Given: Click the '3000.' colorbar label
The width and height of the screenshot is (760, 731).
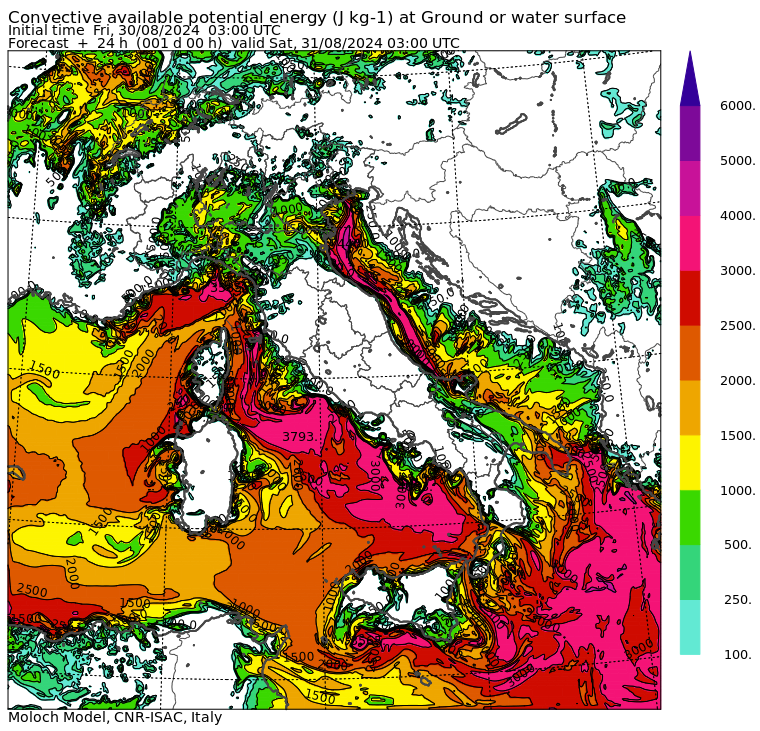Looking at the screenshot, I should coord(737,270).
